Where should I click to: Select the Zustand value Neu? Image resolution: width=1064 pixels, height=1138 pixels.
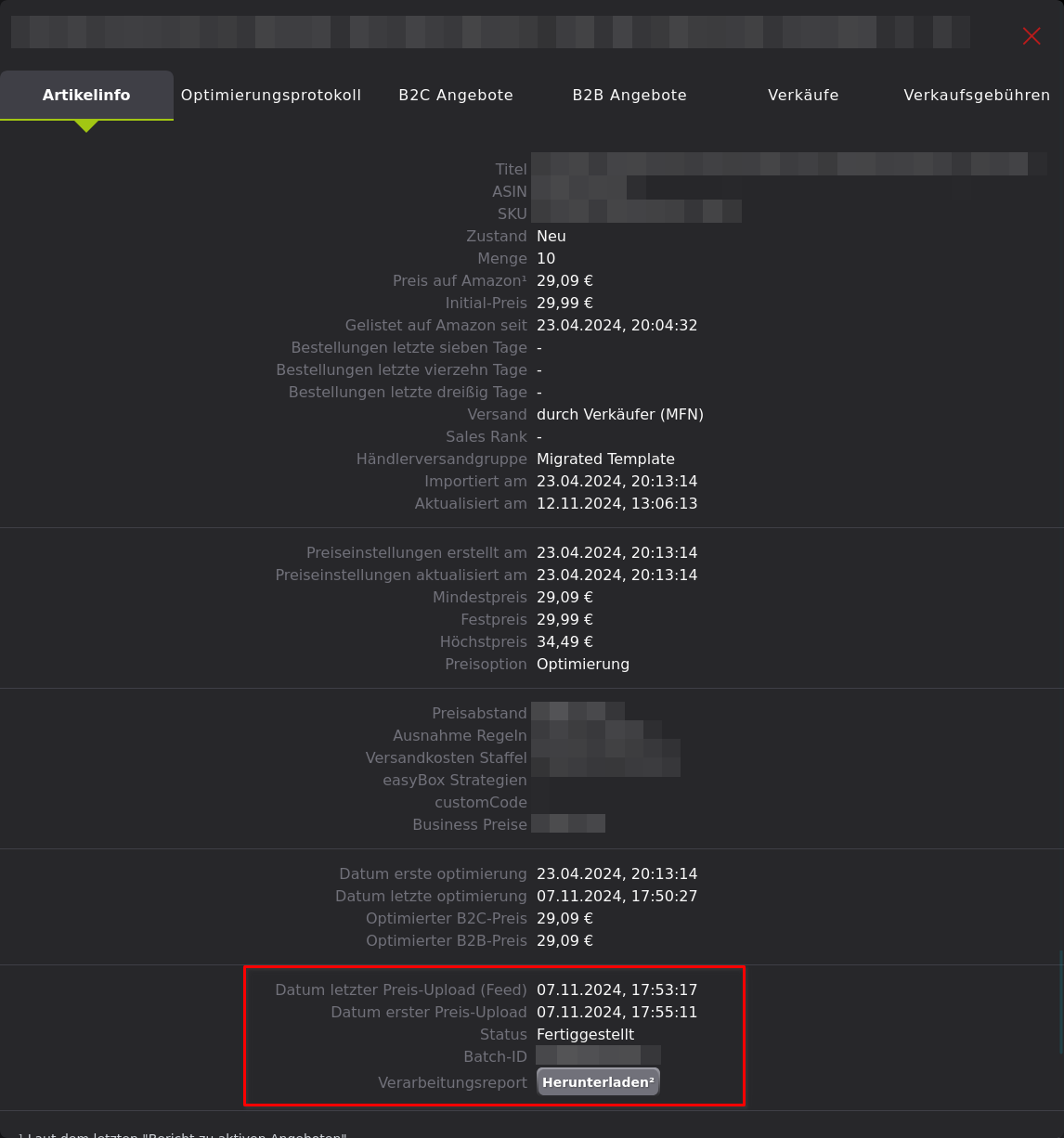tap(551, 236)
